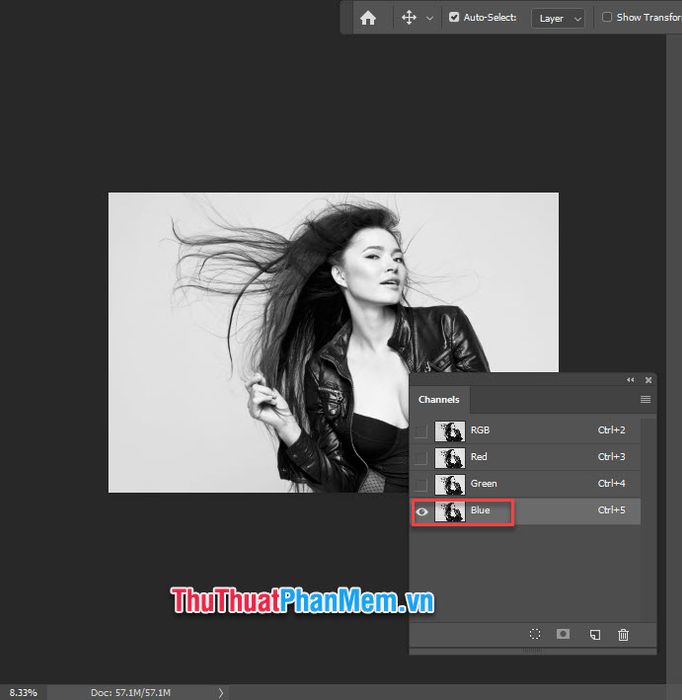Show the Red channel visibility box

420,458
